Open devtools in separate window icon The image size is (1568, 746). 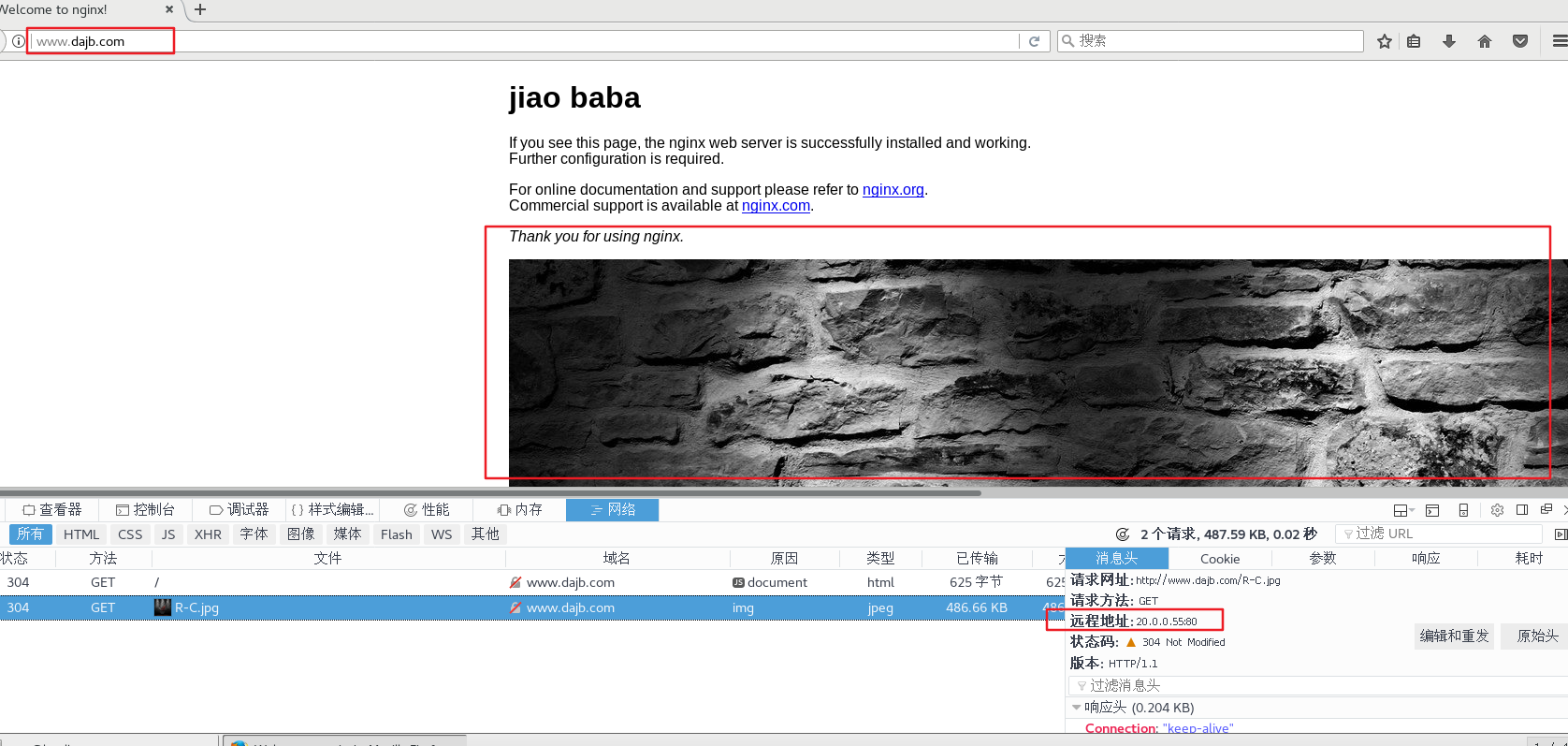tap(1546, 510)
